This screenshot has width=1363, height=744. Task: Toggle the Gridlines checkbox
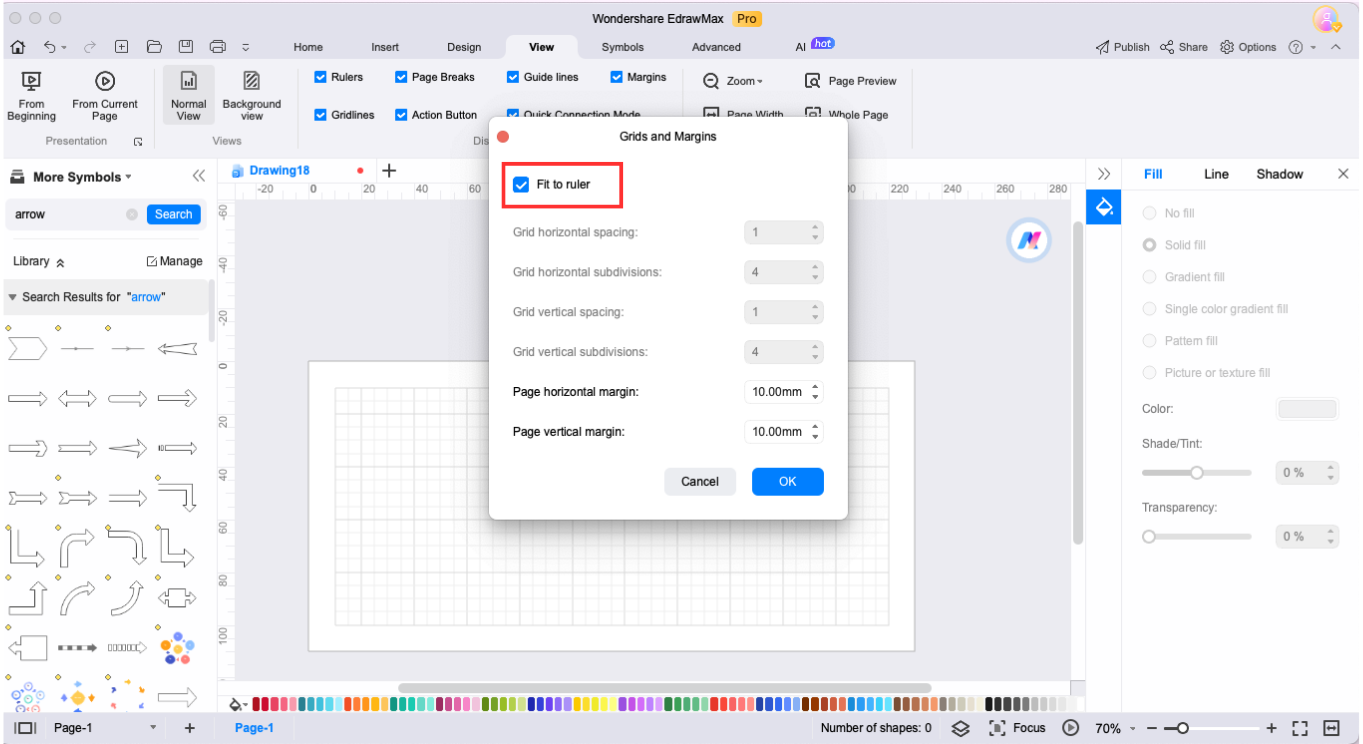point(321,115)
